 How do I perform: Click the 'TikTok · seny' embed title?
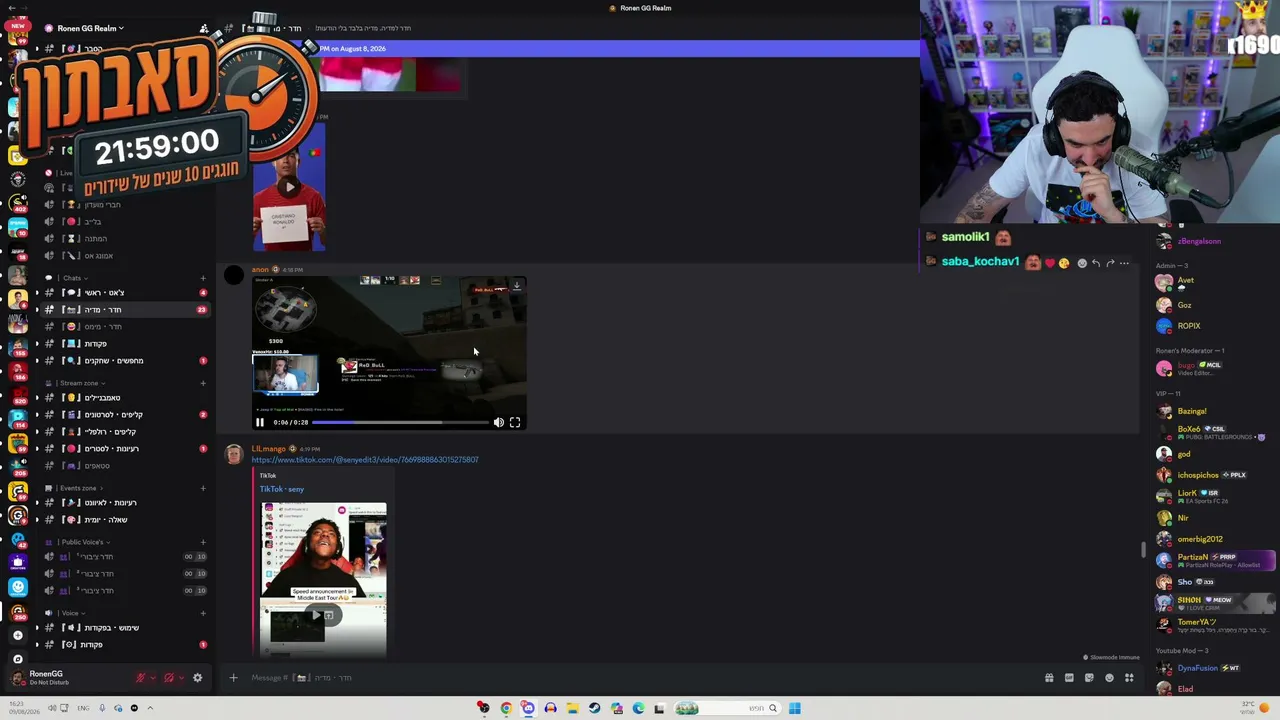pyautogui.click(x=282, y=489)
